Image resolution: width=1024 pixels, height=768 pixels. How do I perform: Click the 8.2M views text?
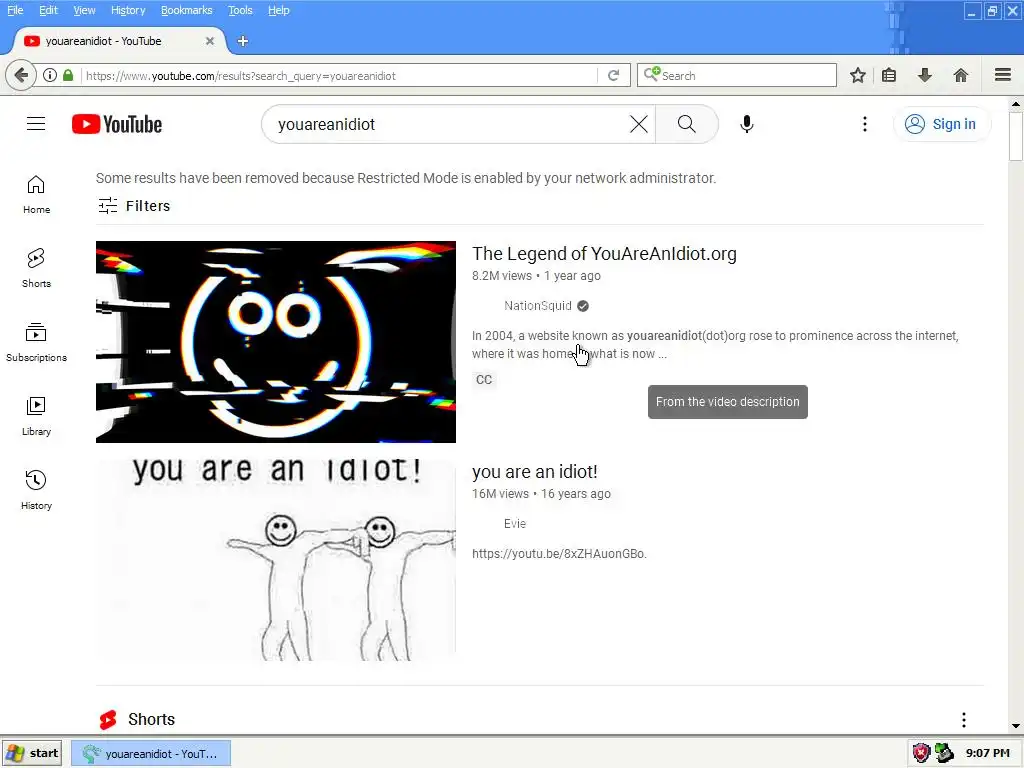[x=502, y=276]
